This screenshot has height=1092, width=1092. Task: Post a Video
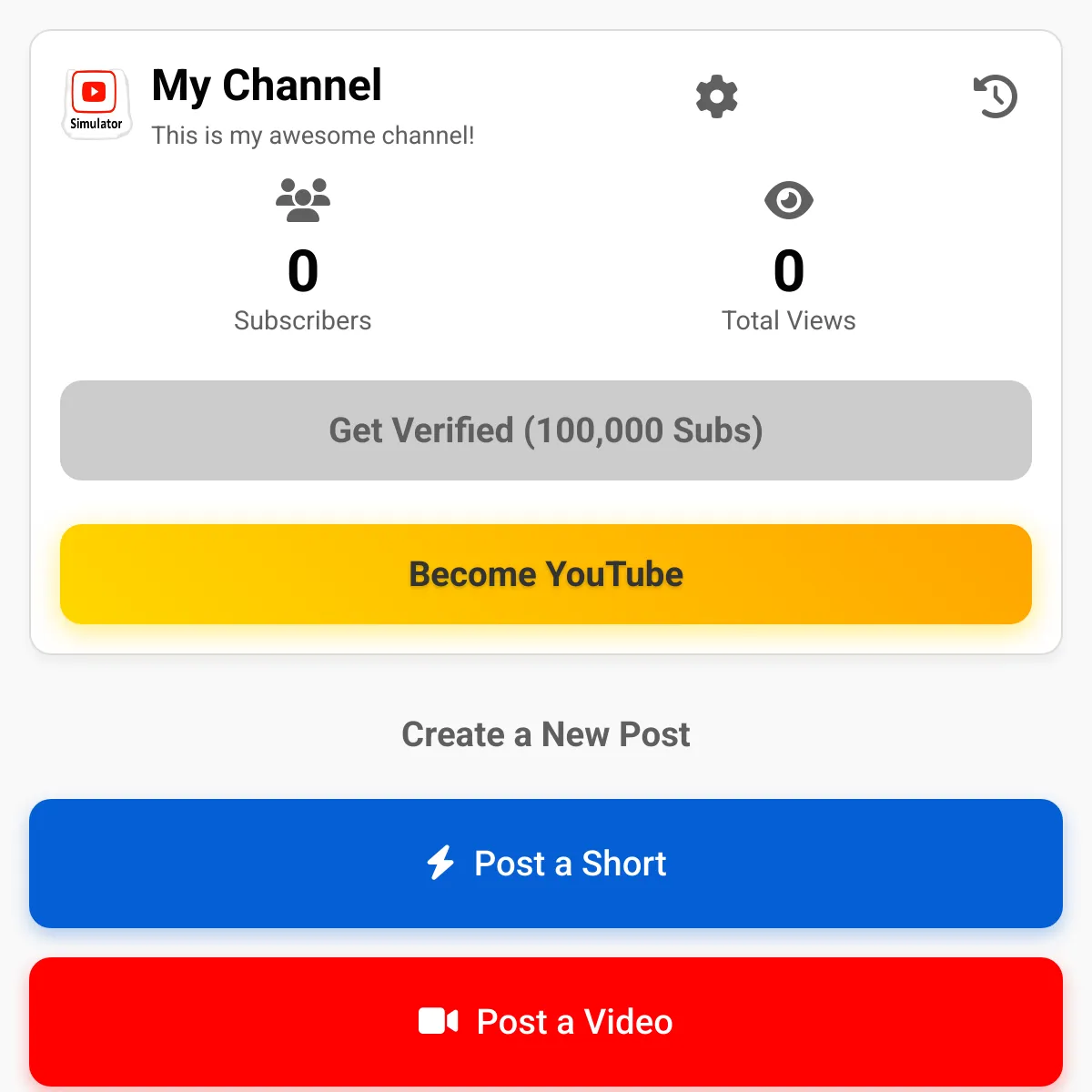pos(546,1021)
